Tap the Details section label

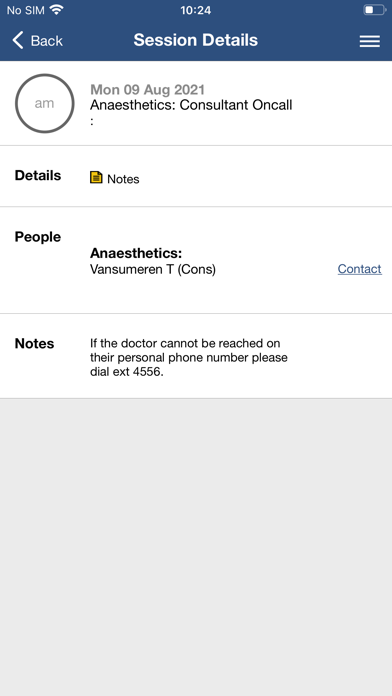pyautogui.click(x=38, y=175)
